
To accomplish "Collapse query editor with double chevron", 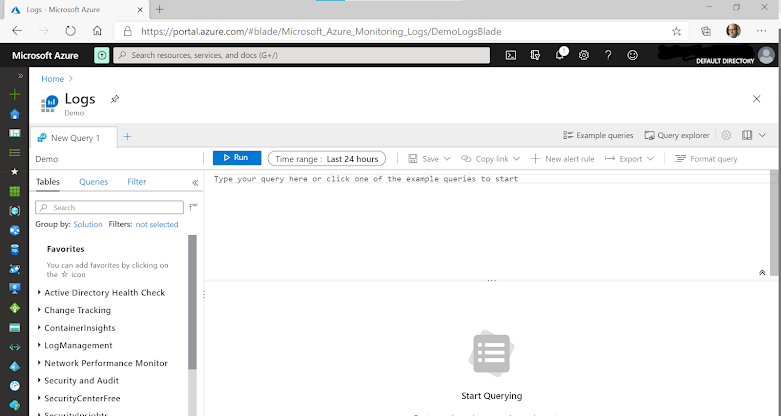I will coord(762,273).
